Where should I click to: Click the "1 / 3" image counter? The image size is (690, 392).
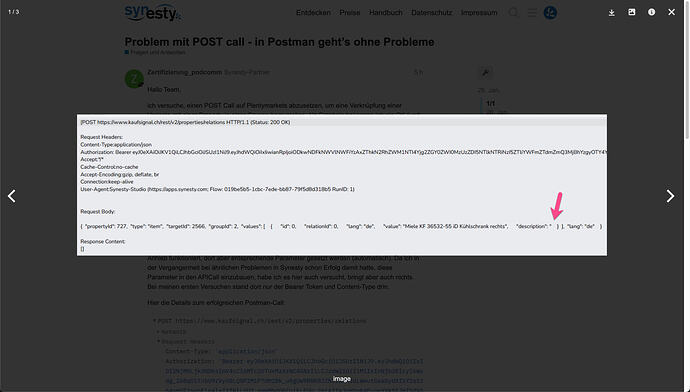point(14,12)
